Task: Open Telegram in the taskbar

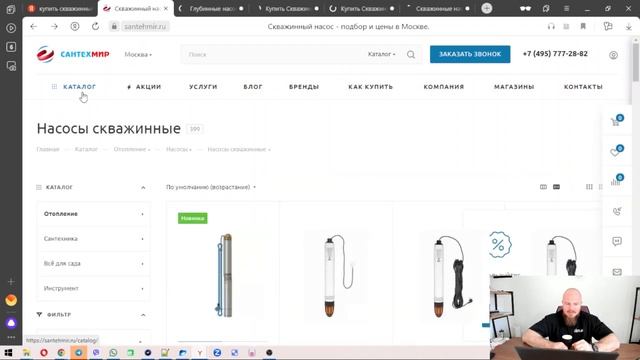Action: point(78,353)
